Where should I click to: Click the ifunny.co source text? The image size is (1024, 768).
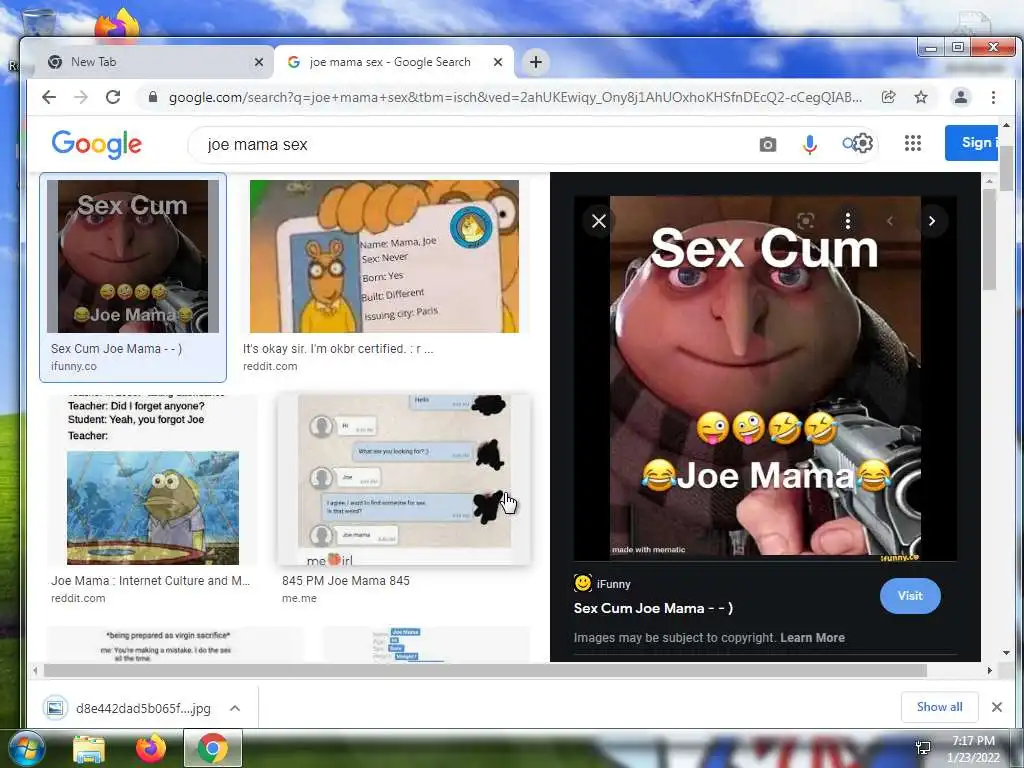[x=74, y=366]
